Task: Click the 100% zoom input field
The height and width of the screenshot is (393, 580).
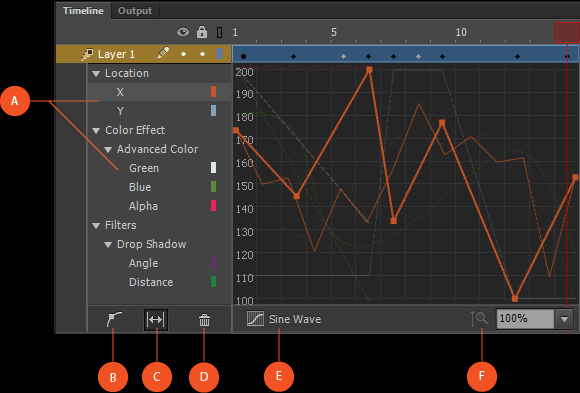Action: [525, 319]
